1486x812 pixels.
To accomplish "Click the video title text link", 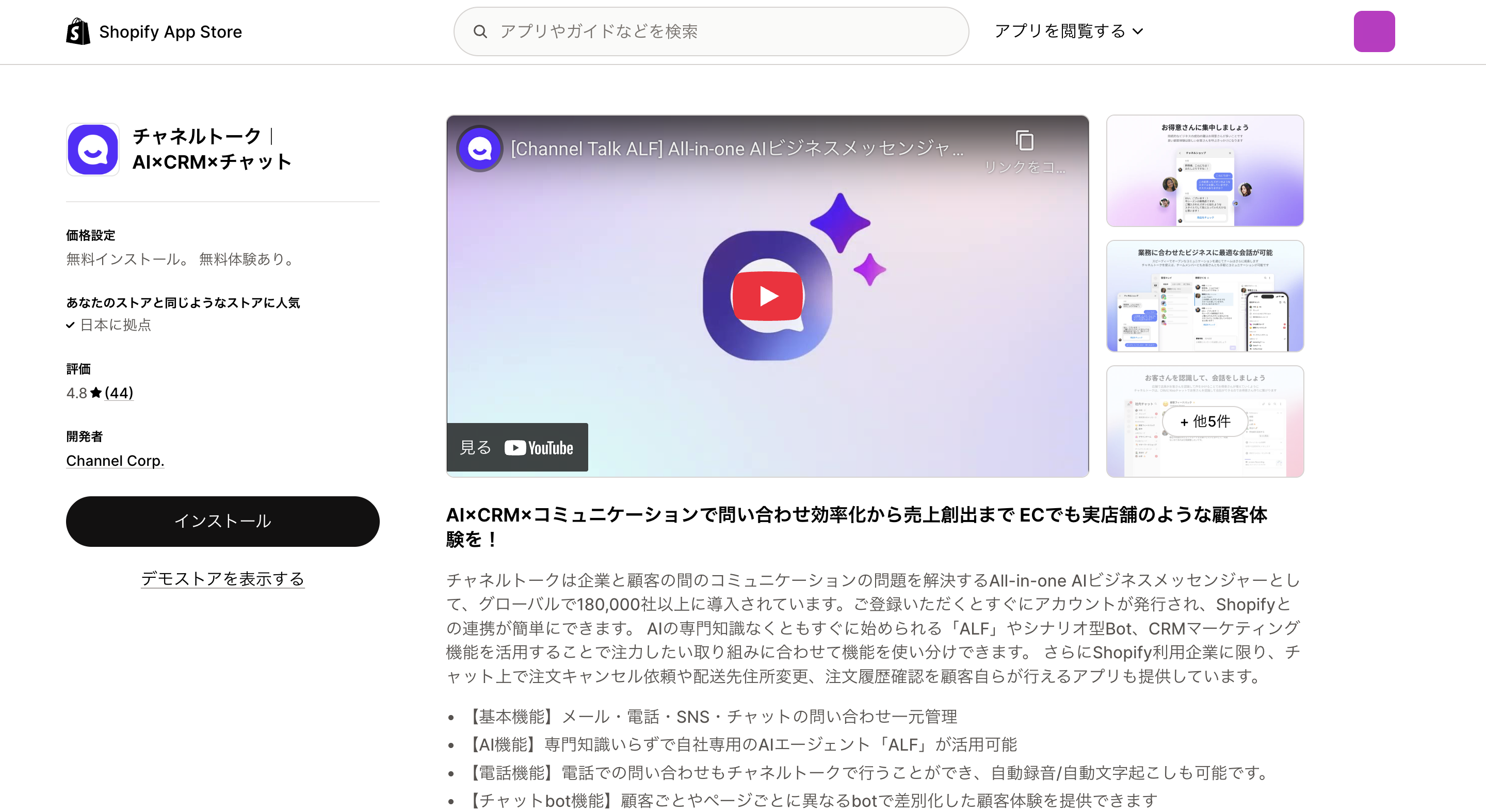I will [x=737, y=149].
